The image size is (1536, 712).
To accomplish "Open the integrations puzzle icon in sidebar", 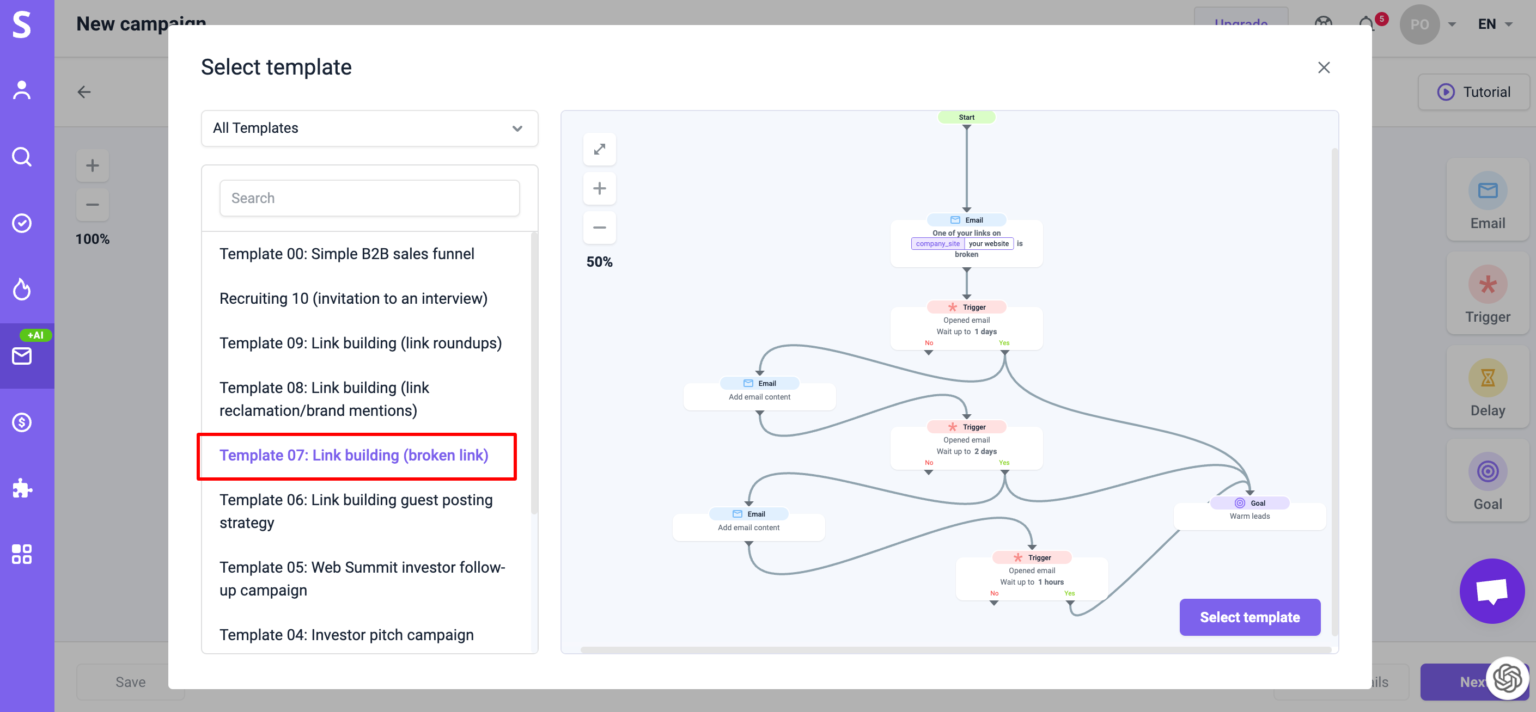I will coord(22,488).
